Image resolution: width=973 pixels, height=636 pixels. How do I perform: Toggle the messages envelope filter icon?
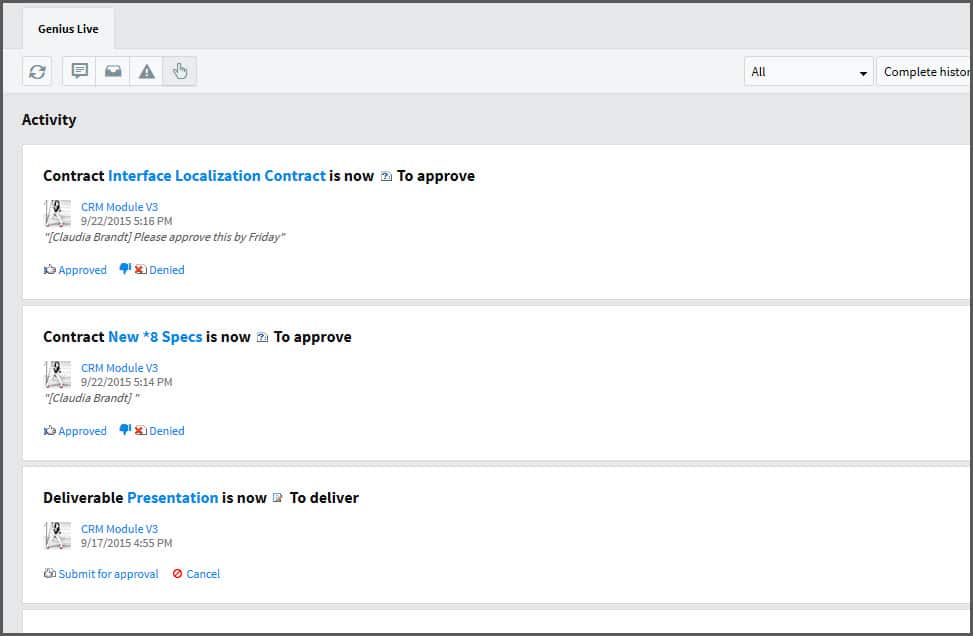(113, 72)
